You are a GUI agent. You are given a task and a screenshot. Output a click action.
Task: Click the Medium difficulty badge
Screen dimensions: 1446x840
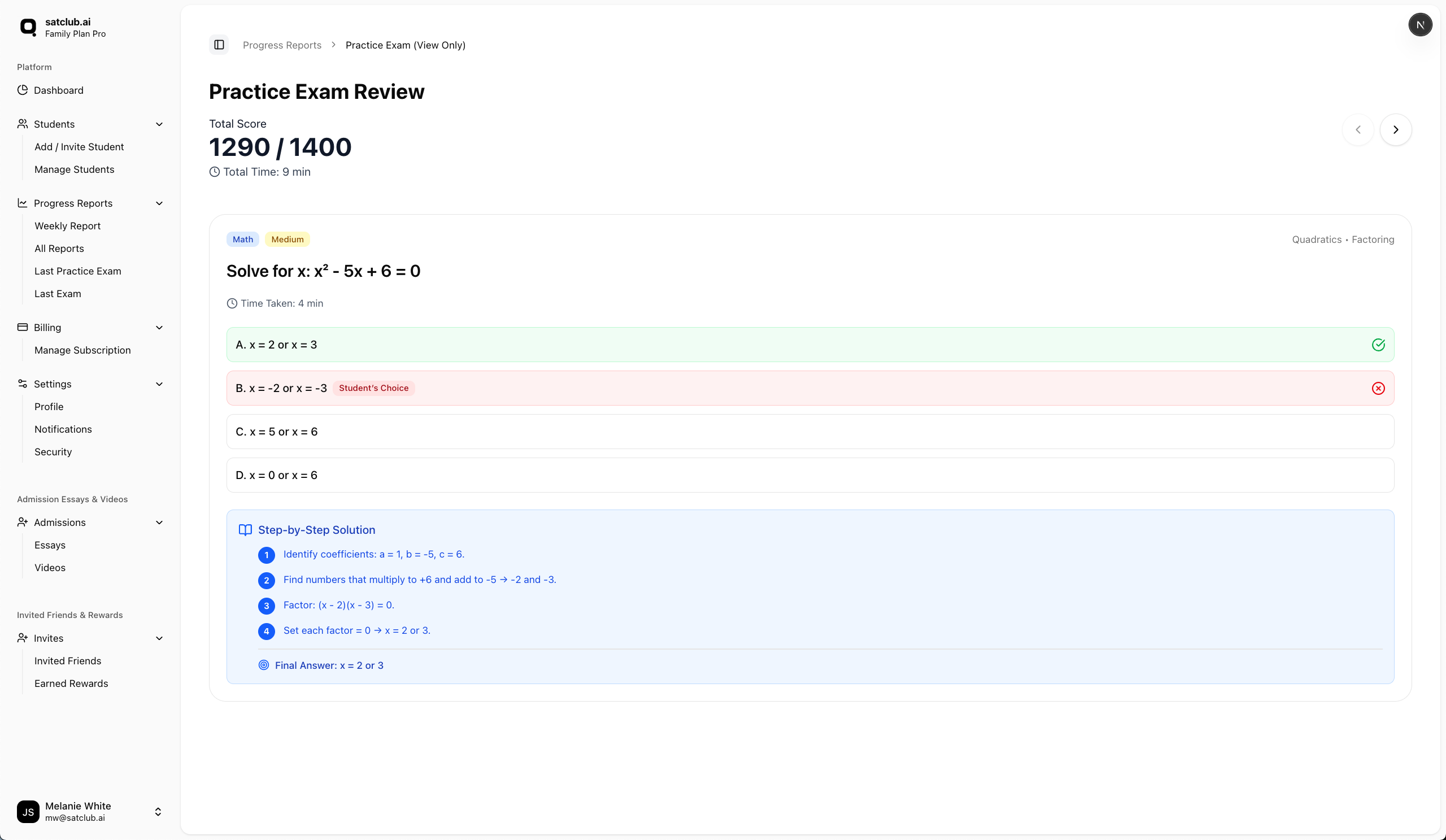(x=287, y=240)
